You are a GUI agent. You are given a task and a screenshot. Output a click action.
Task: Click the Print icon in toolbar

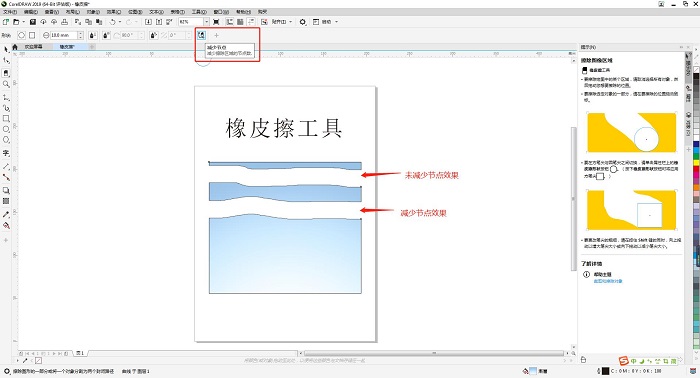[x=65, y=22]
